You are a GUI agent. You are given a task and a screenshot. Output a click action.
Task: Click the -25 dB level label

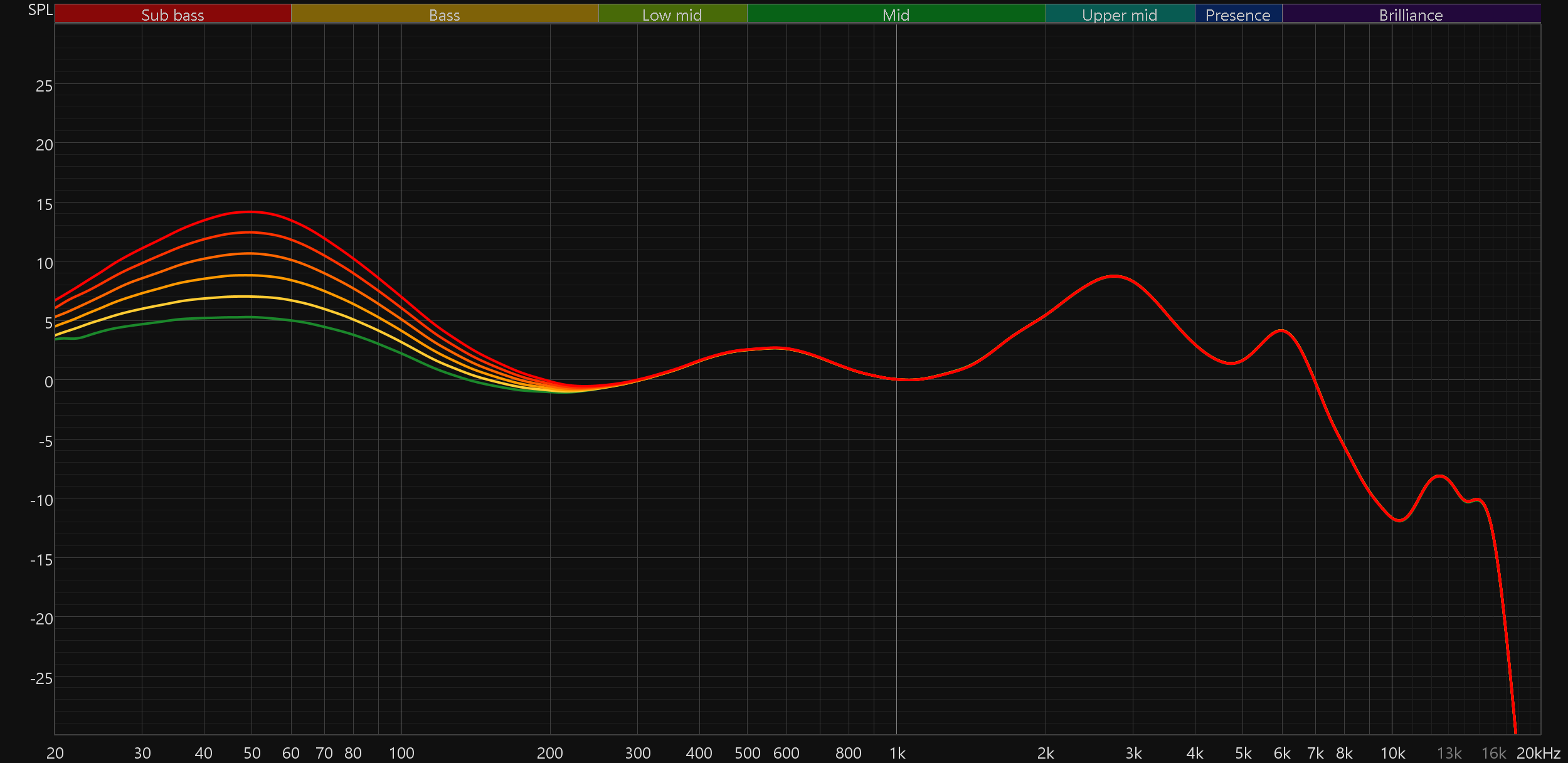tap(41, 678)
